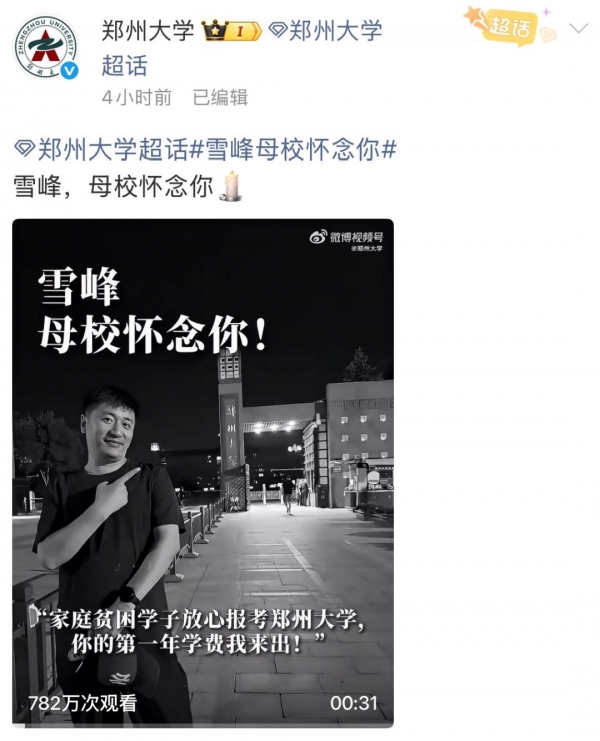Expand the post options chevron
Viewport: 600px width, 741px height.
pos(579,29)
